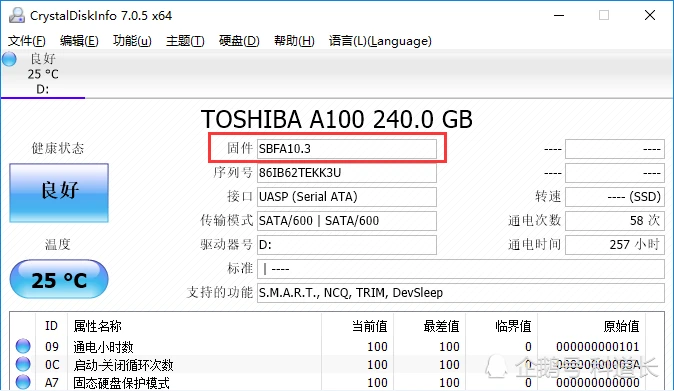Click blue status dot for disk D:

(9, 59)
